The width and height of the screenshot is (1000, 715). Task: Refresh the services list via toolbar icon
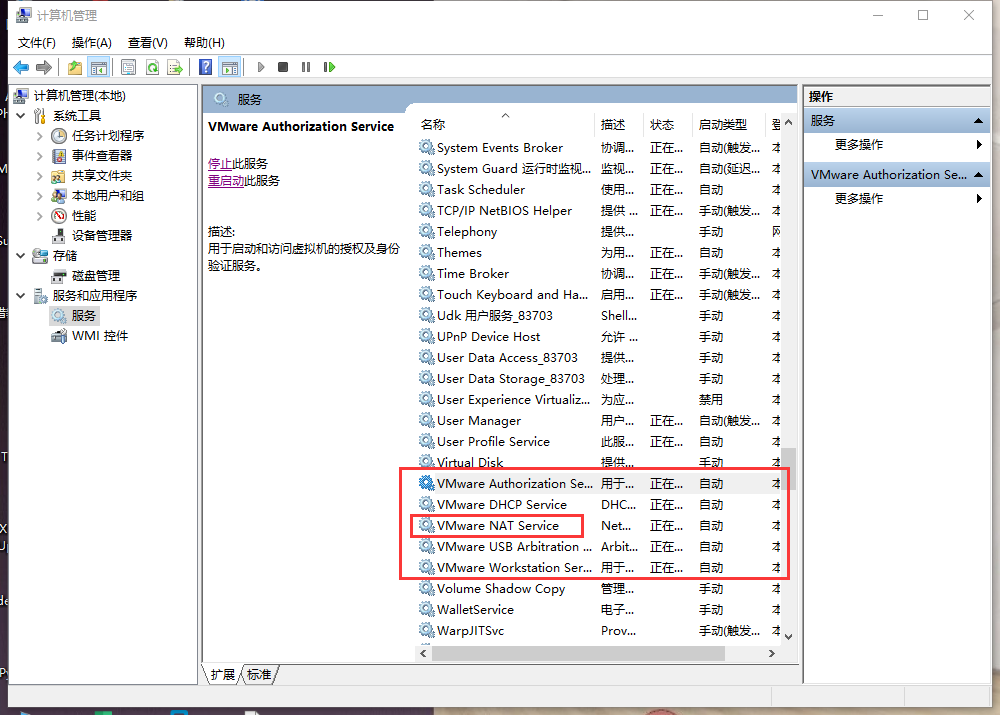pos(152,67)
